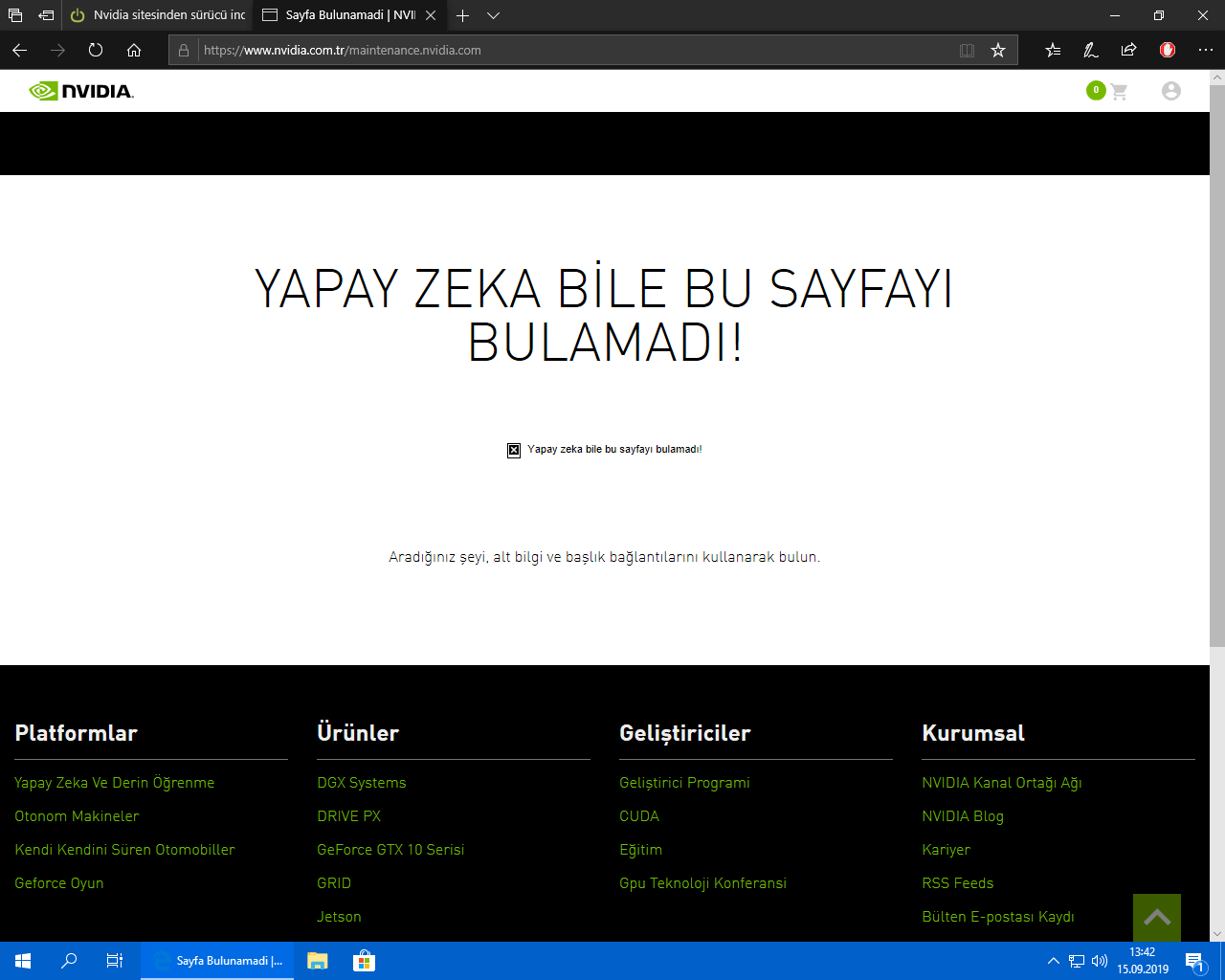This screenshot has width=1225, height=980.
Task: Open a new browser tab
Action: [463, 15]
